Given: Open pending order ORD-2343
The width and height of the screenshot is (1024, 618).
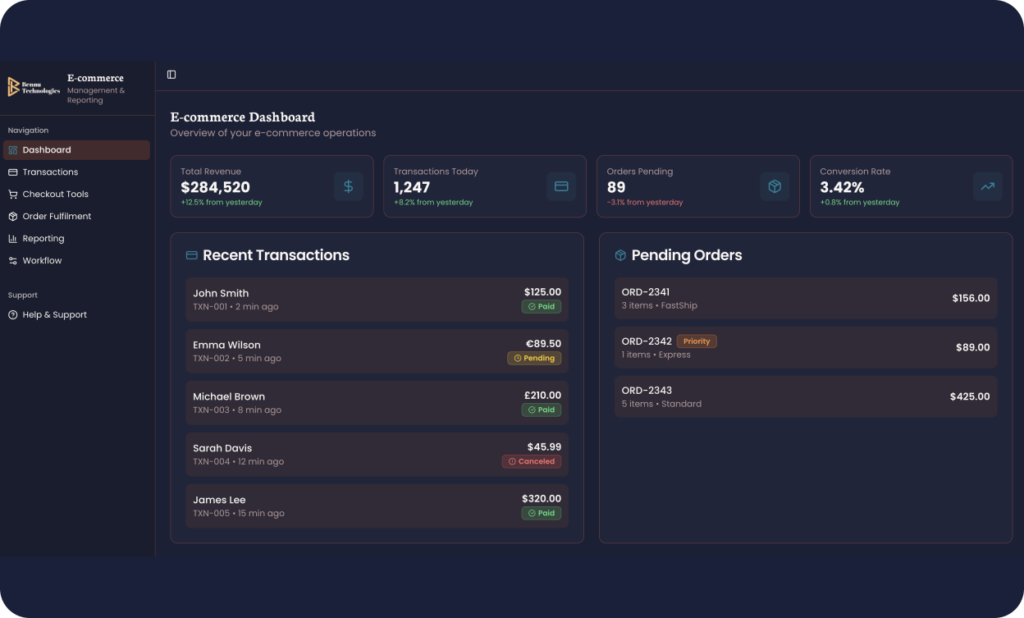Looking at the screenshot, I should tap(806, 397).
